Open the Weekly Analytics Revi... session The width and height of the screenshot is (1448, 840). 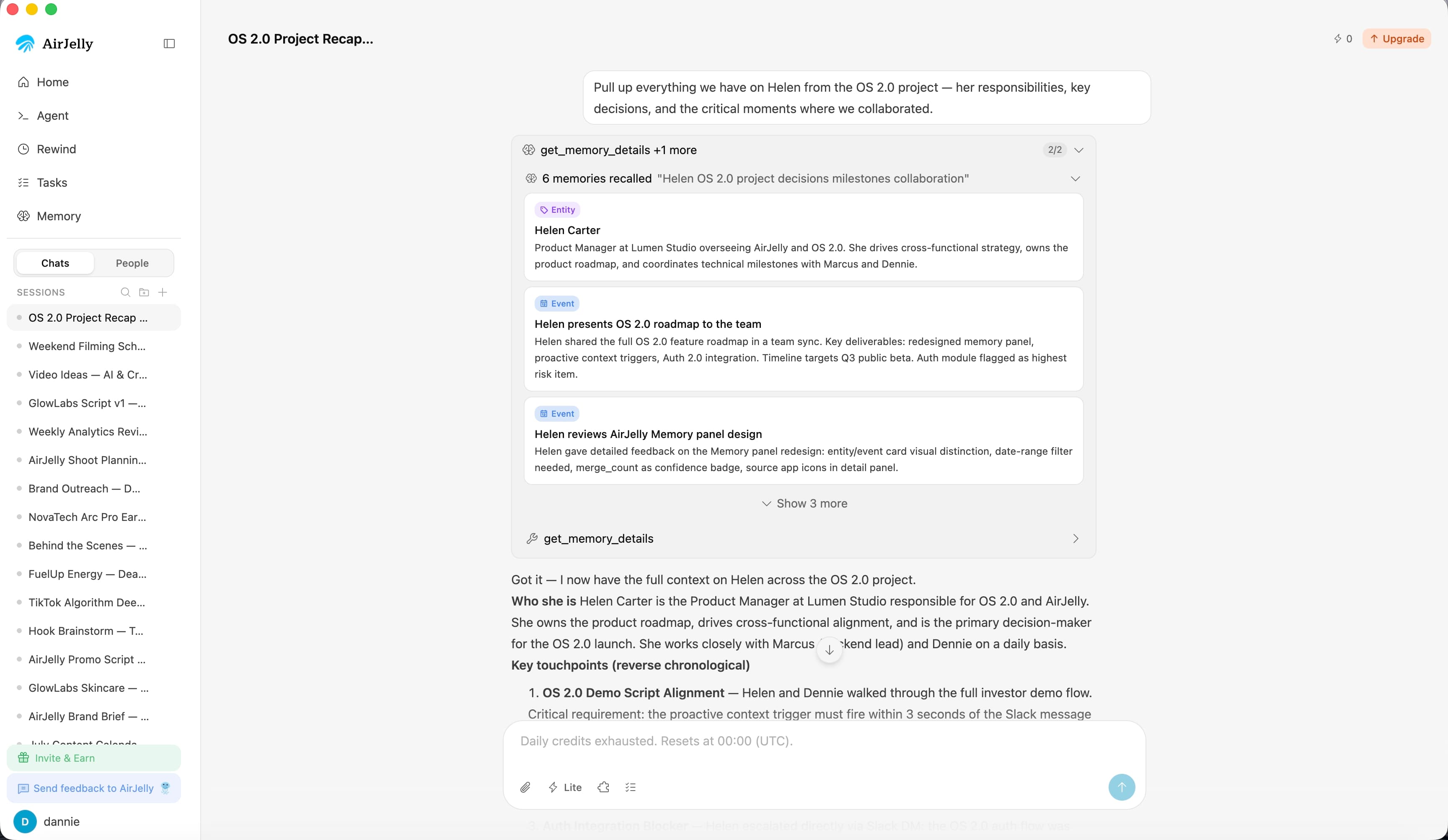pos(94,432)
